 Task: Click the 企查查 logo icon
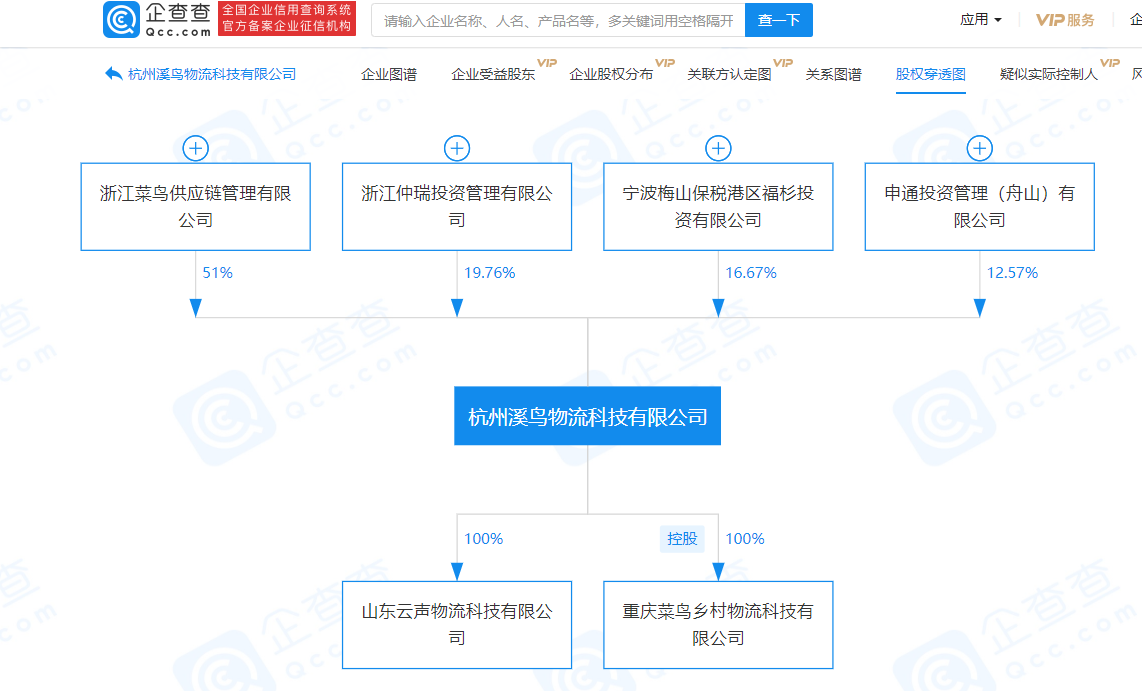click(121, 19)
